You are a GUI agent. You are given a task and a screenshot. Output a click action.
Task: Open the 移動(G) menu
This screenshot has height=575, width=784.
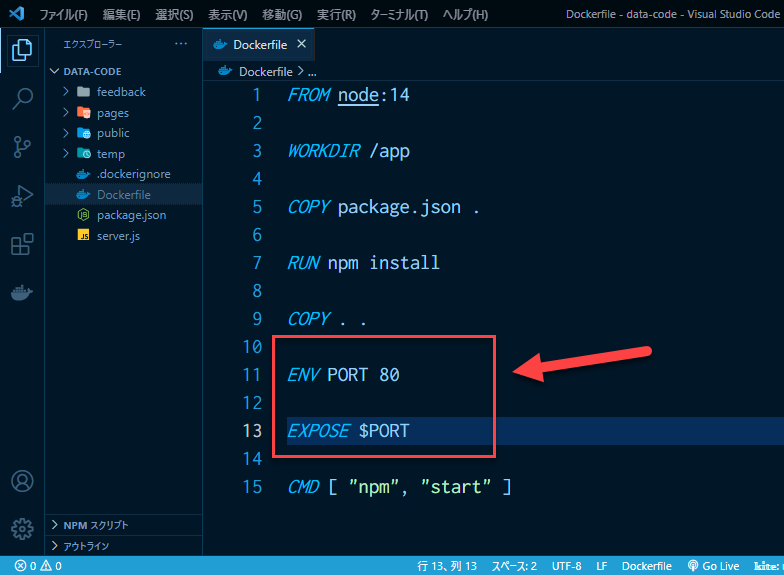[x=282, y=14]
